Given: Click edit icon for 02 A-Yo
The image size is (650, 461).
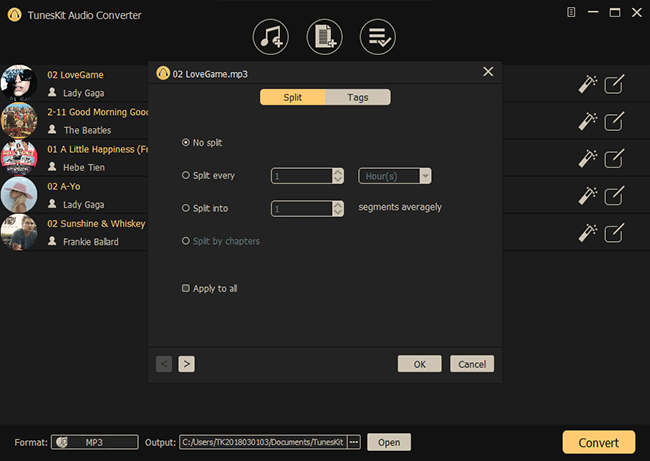Looking at the screenshot, I should coord(614,196).
